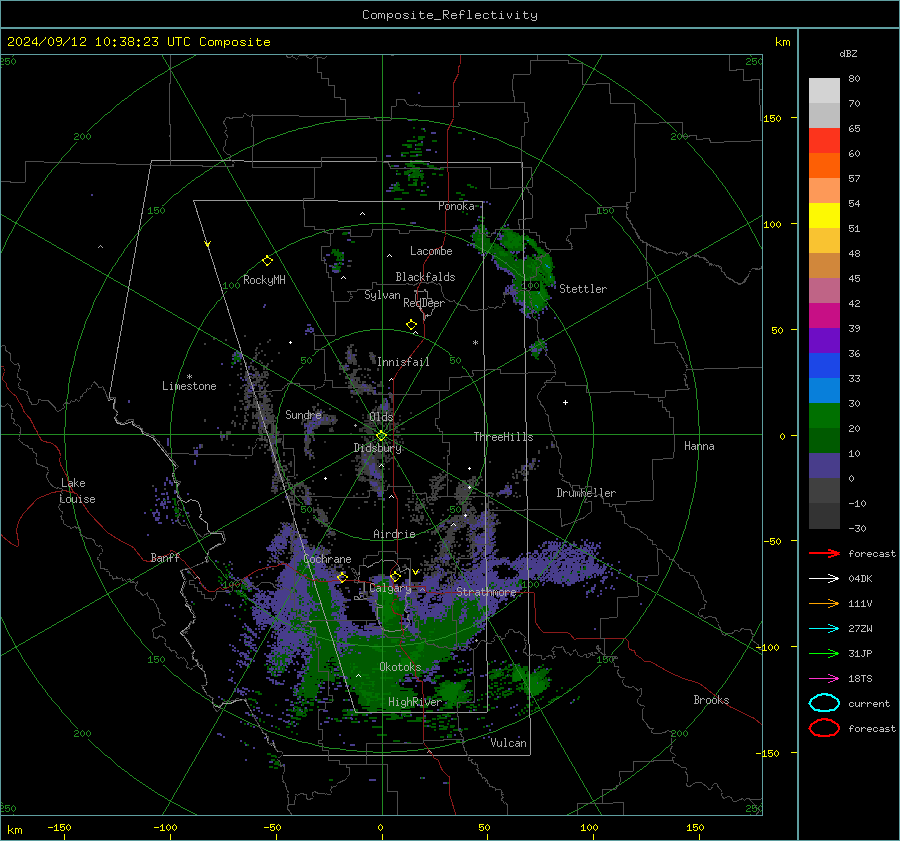The width and height of the screenshot is (900, 841).
Task: Click the Didsbury town label
Action: point(377,448)
